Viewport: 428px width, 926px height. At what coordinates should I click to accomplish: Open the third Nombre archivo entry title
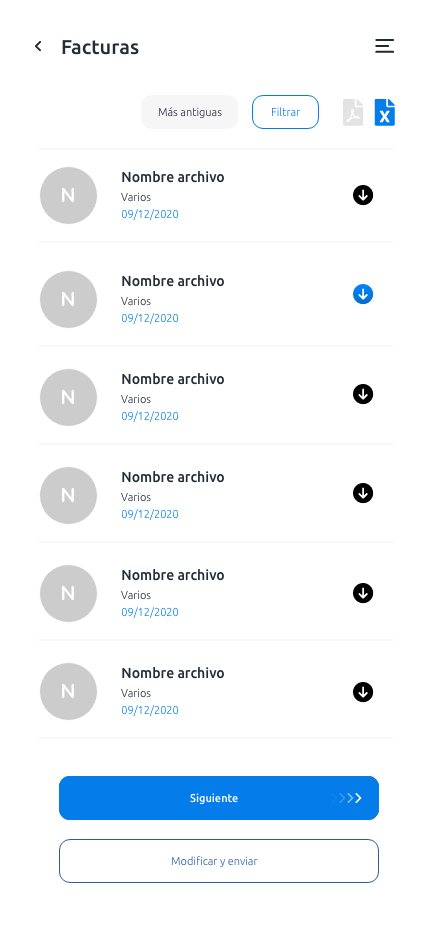[173, 379]
